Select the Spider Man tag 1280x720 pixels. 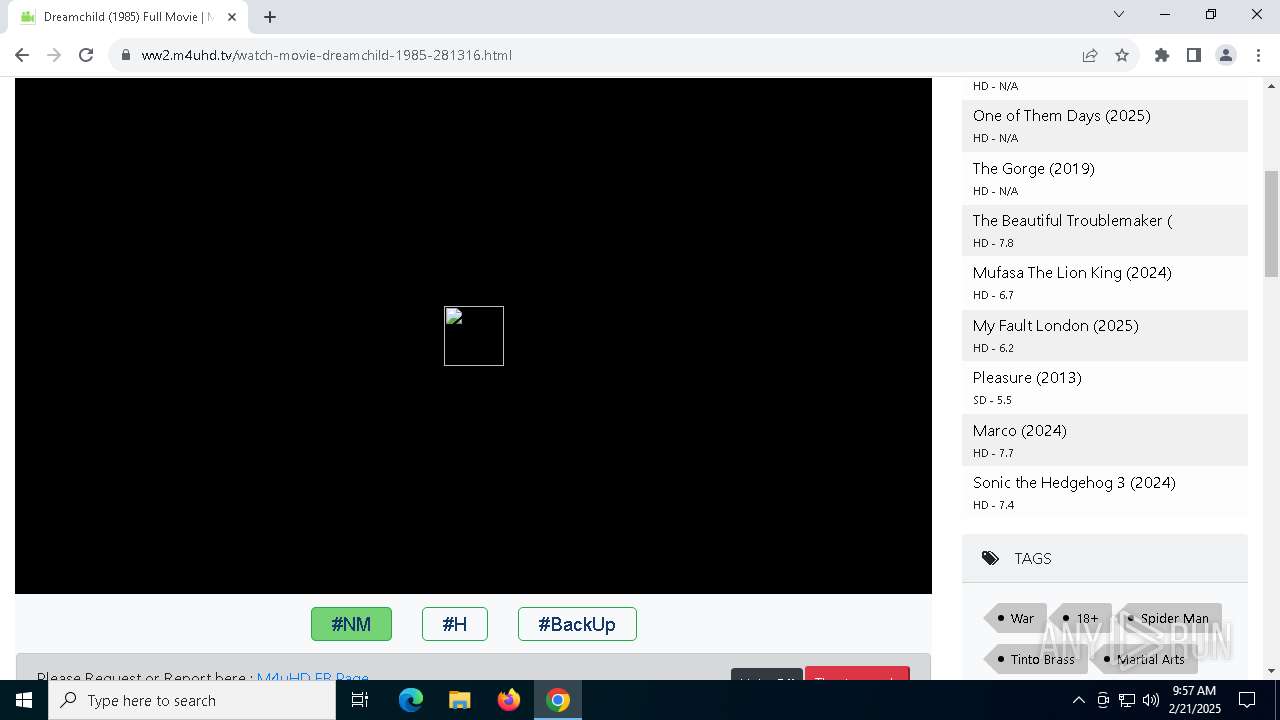(x=1168, y=618)
